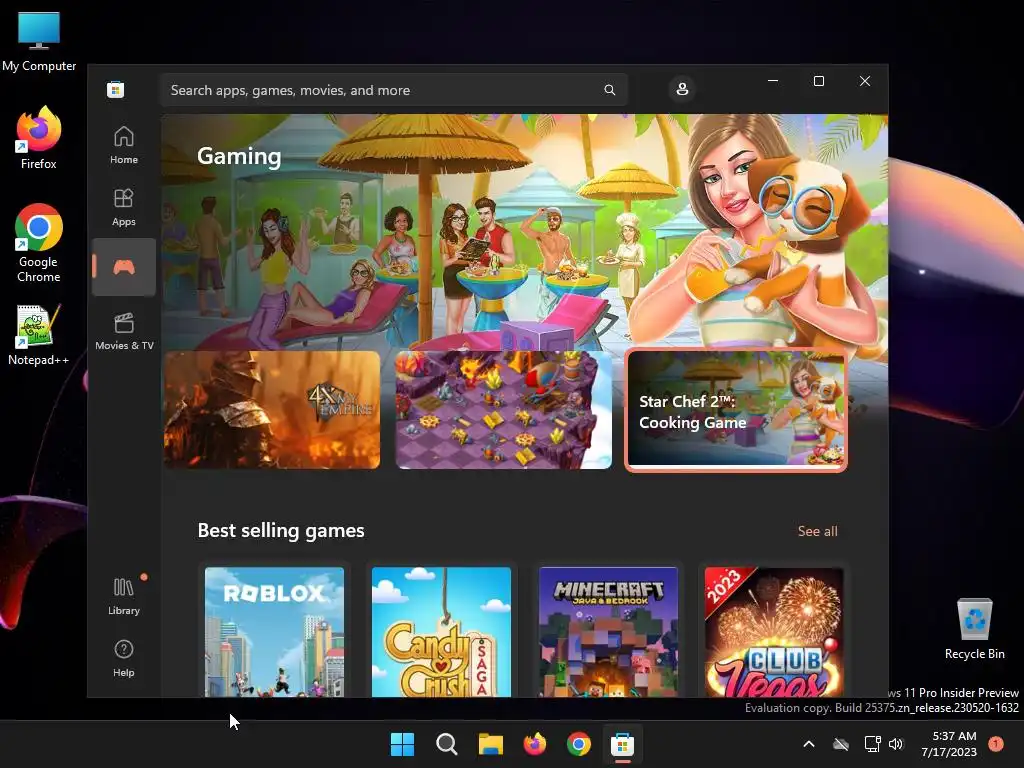The image size is (1024, 768).
Task: Expand the hidden system tray icons chevron
Action: click(808, 744)
